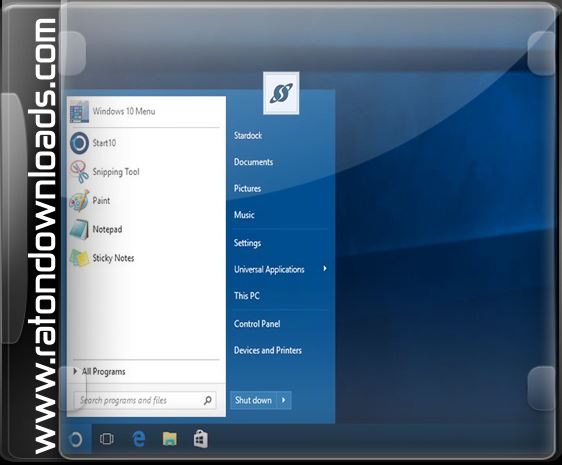The height and width of the screenshot is (465, 562).
Task: Open Documents from the Start menu
Action: [253, 162]
